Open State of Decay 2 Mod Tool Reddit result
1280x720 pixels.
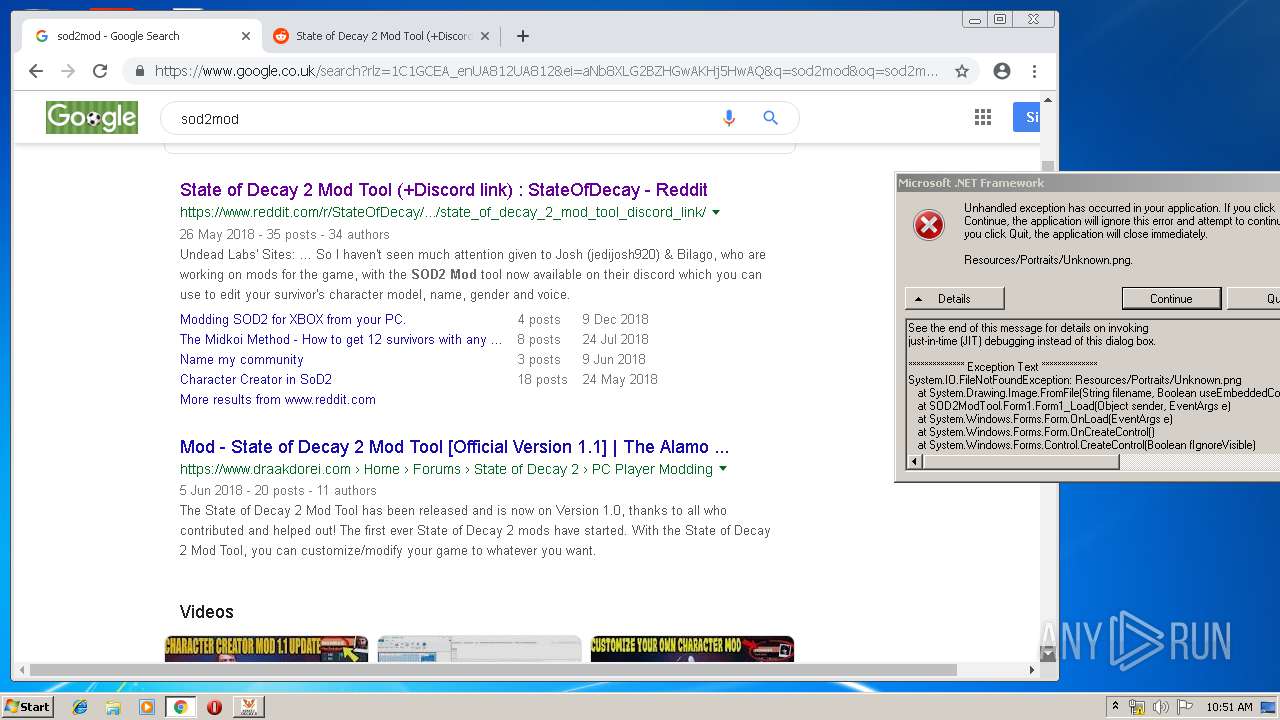click(x=444, y=190)
